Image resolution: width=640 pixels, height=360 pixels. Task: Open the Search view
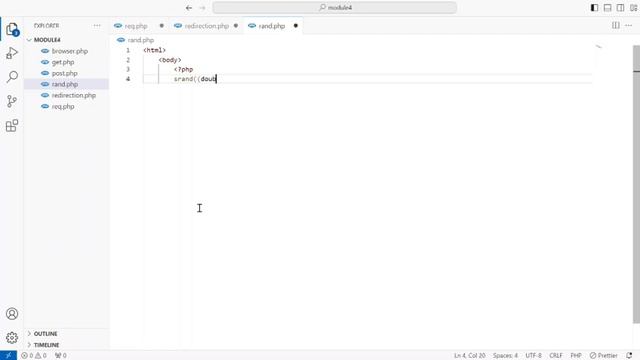click(12, 77)
